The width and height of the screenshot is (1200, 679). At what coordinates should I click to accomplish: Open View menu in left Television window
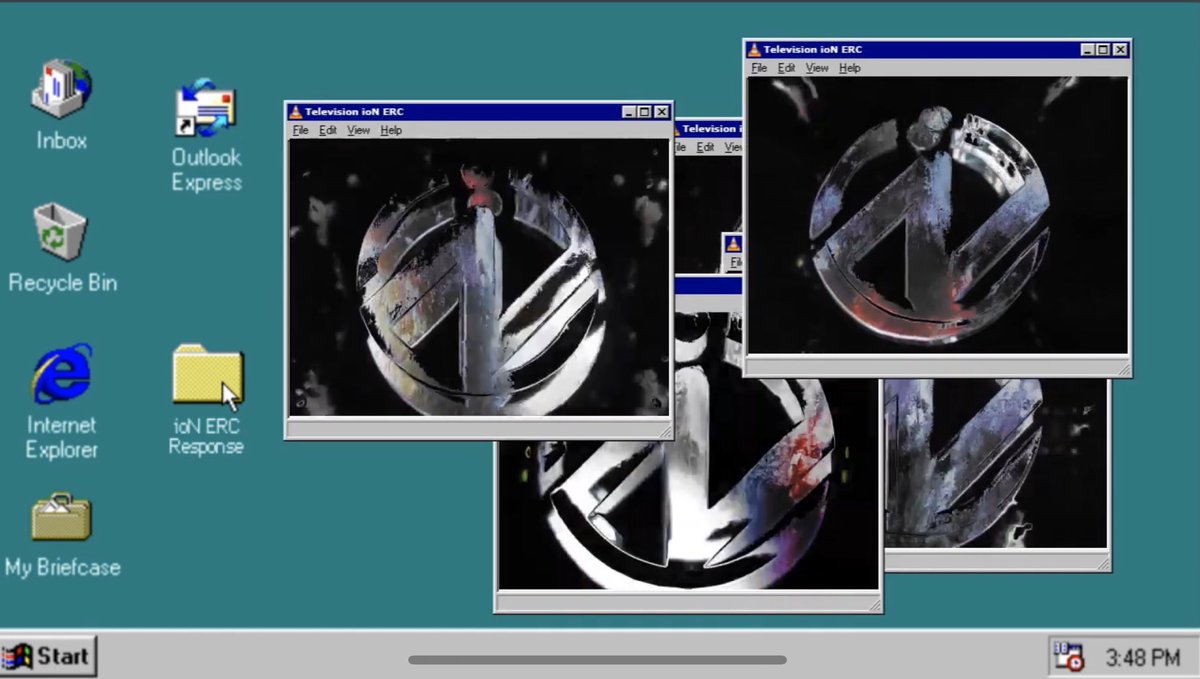pyautogui.click(x=358, y=130)
